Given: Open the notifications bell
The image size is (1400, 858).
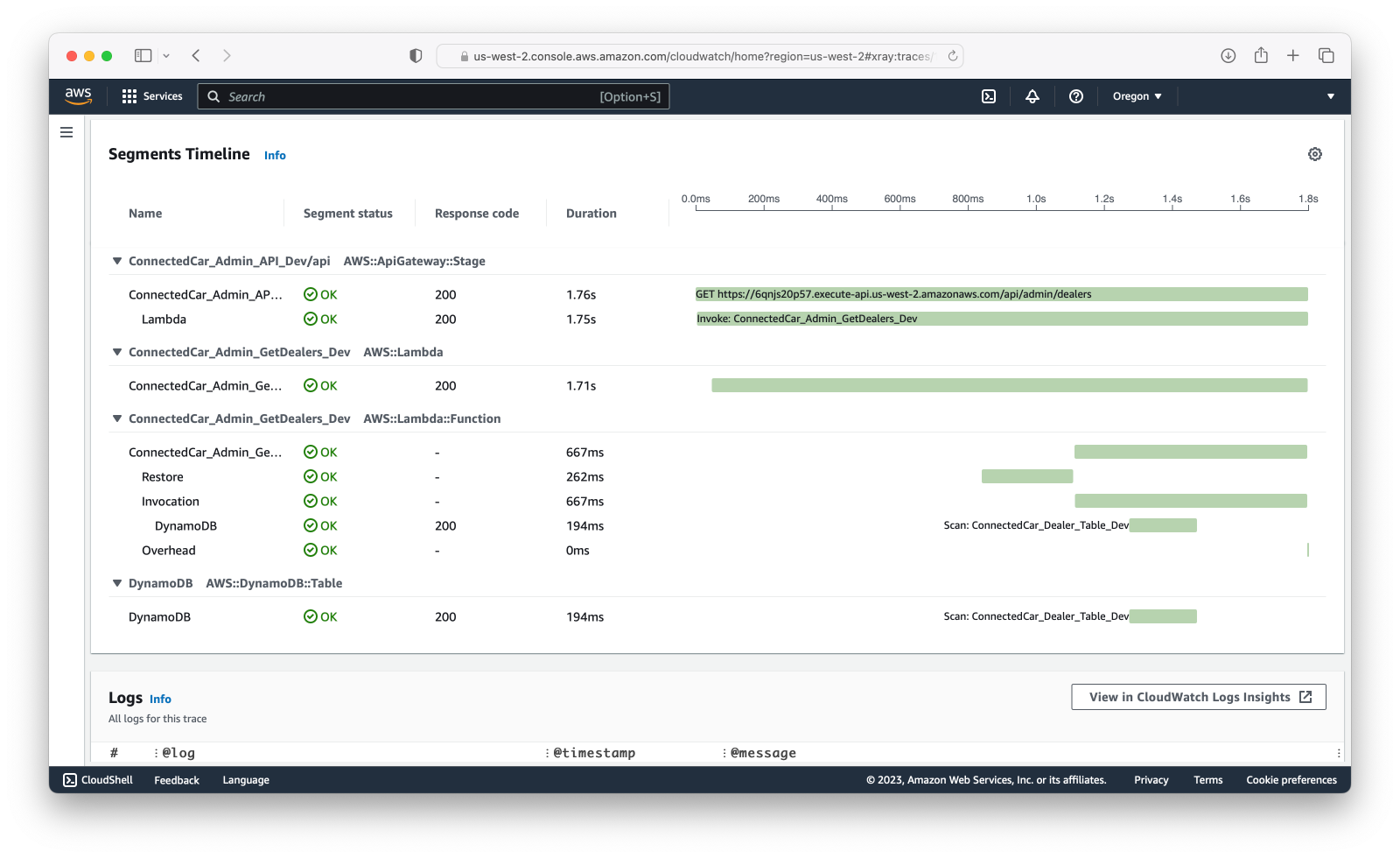Looking at the screenshot, I should click(1032, 96).
